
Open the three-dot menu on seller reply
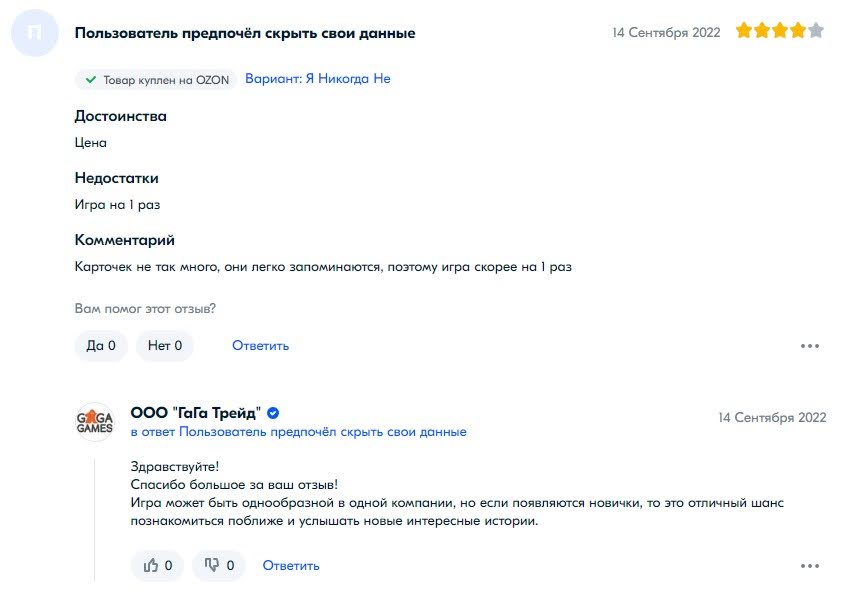(810, 565)
